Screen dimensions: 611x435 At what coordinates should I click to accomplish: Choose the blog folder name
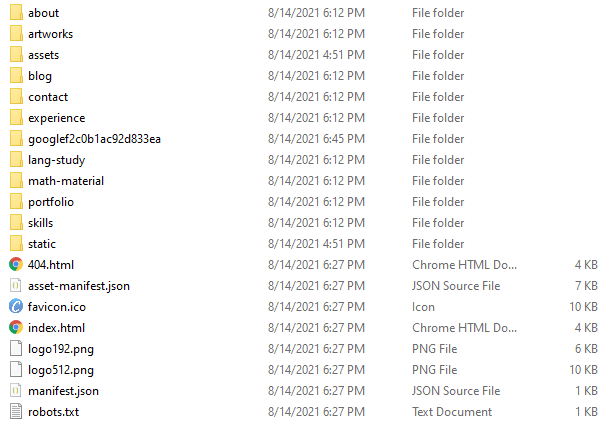[40, 76]
